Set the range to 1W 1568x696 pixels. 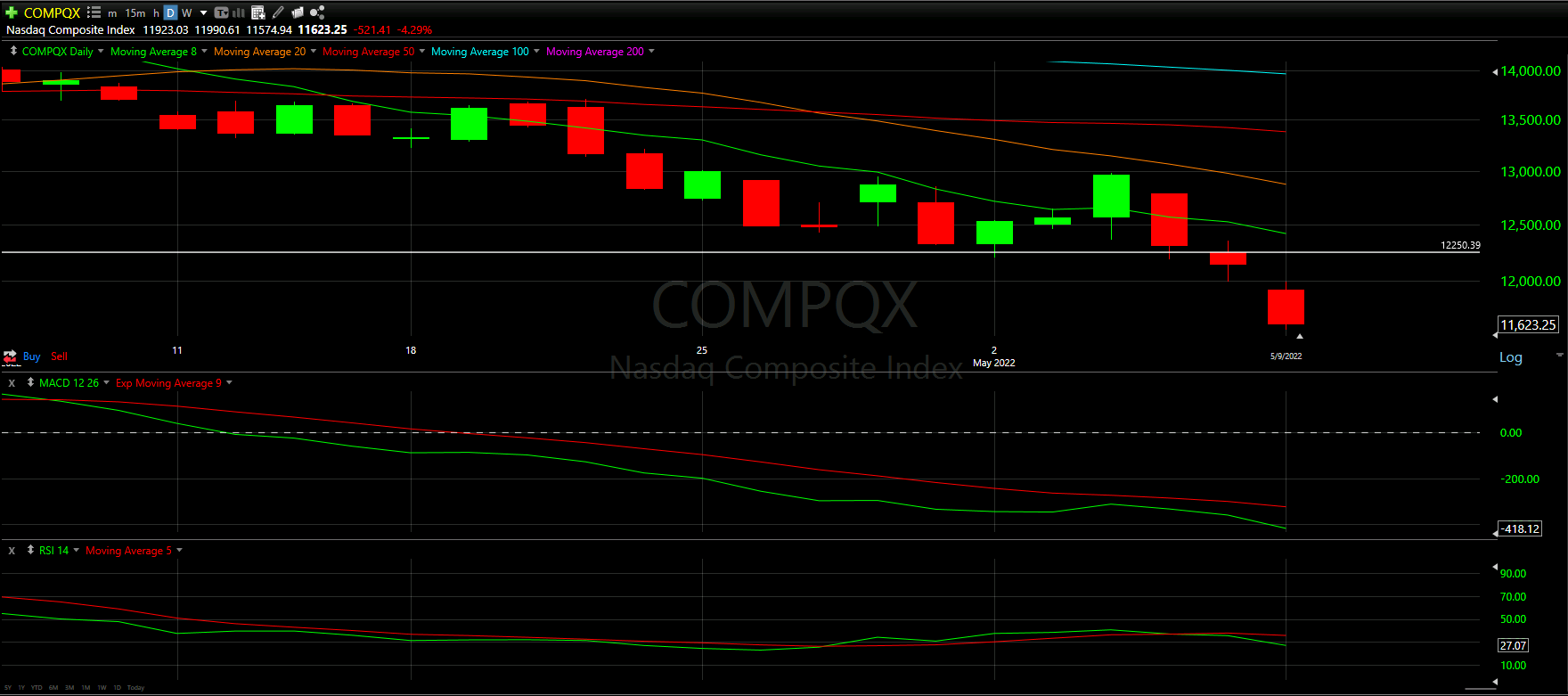coord(102,687)
